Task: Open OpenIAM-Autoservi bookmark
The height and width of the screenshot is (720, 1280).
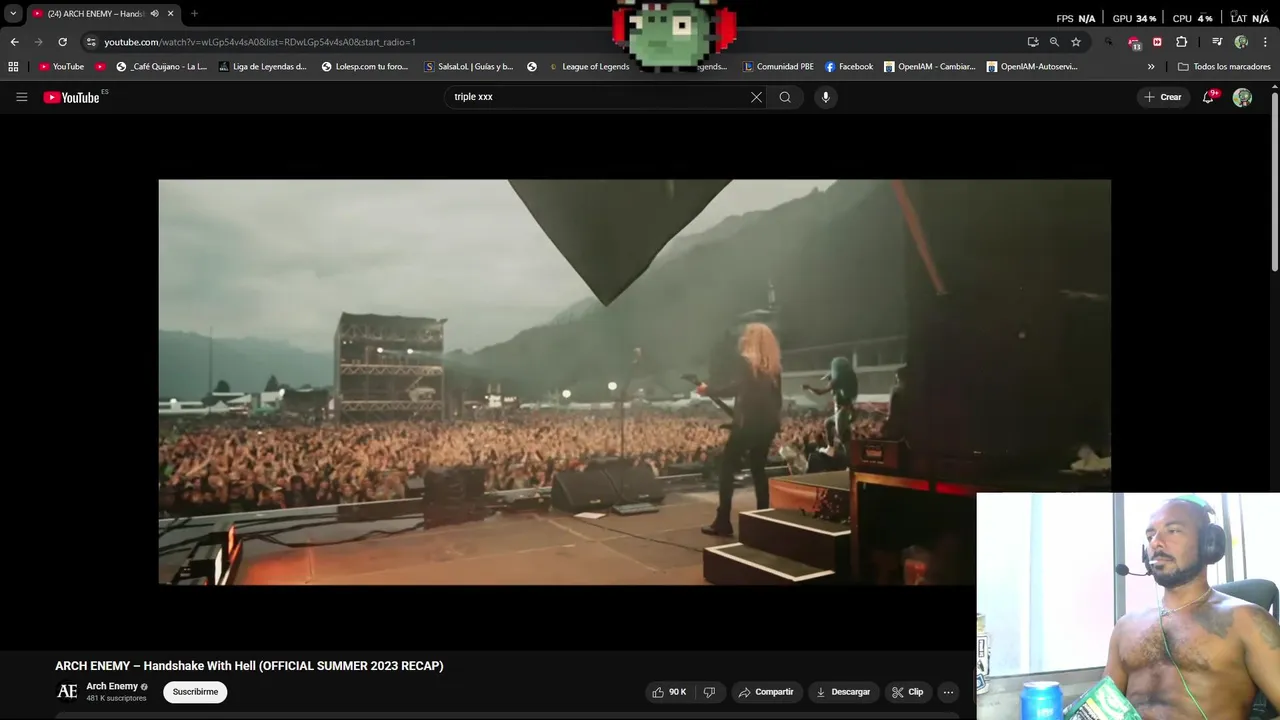Action: tap(1031, 67)
